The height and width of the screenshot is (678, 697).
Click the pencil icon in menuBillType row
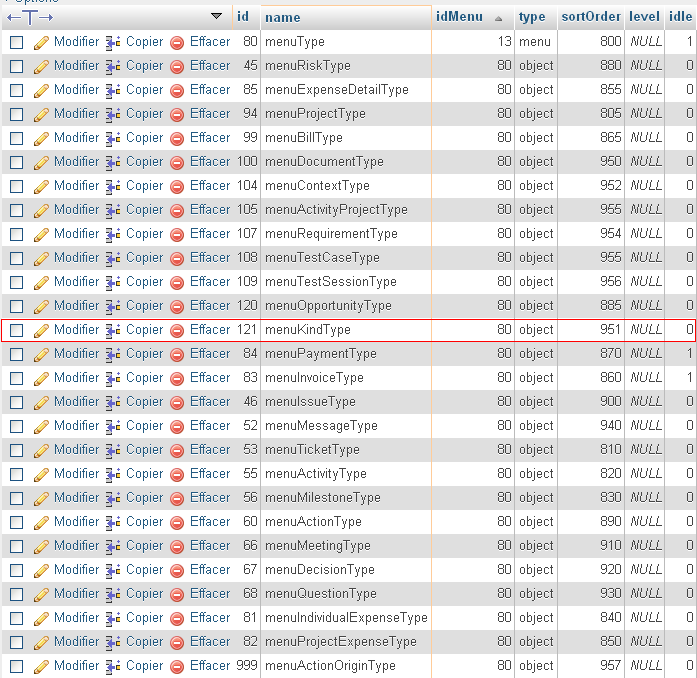[41, 138]
